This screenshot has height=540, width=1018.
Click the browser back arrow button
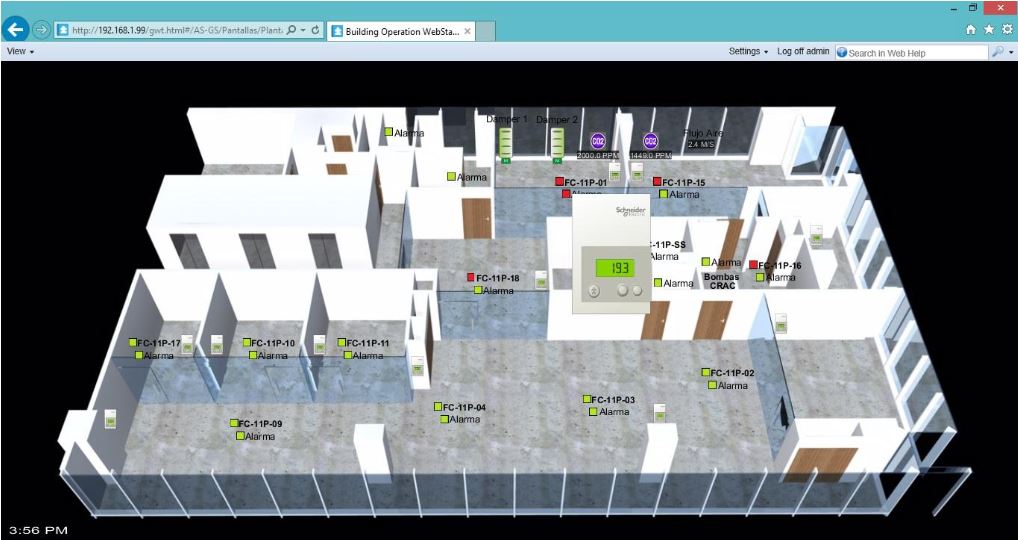pos(15,30)
